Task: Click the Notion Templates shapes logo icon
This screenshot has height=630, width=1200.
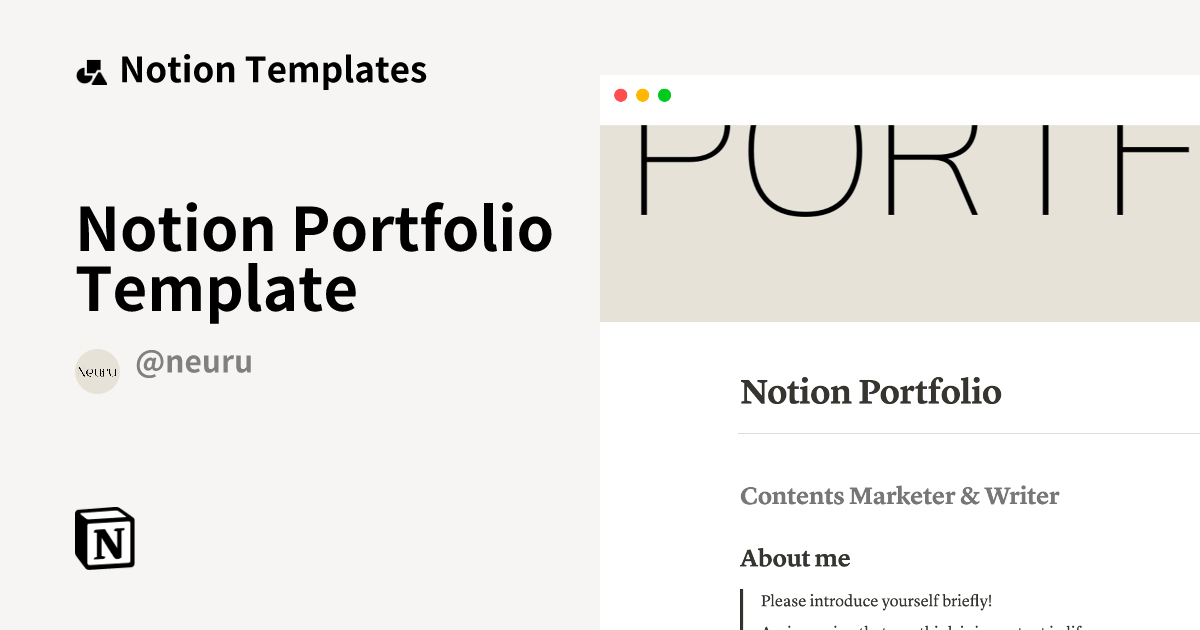Action: tap(91, 72)
